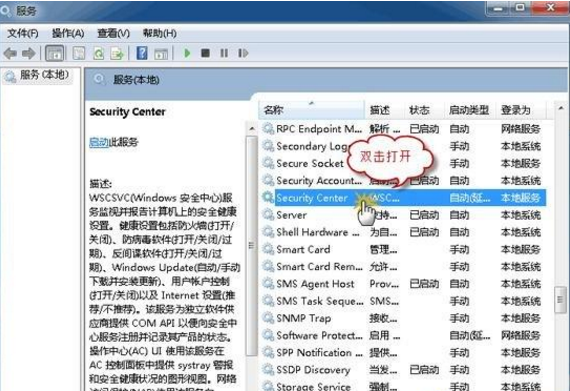Sort by the 名称 column header
The width and height of the screenshot is (570, 391).
click(311, 110)
